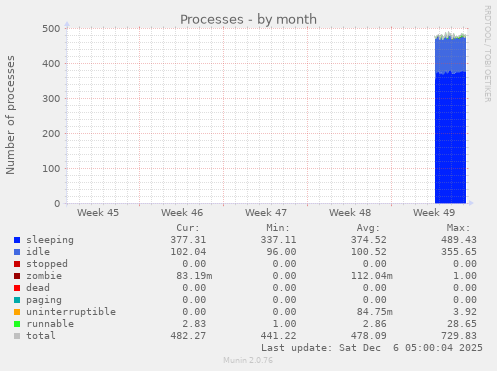Click the 'uninterruptible' legend label

[71, 312]
